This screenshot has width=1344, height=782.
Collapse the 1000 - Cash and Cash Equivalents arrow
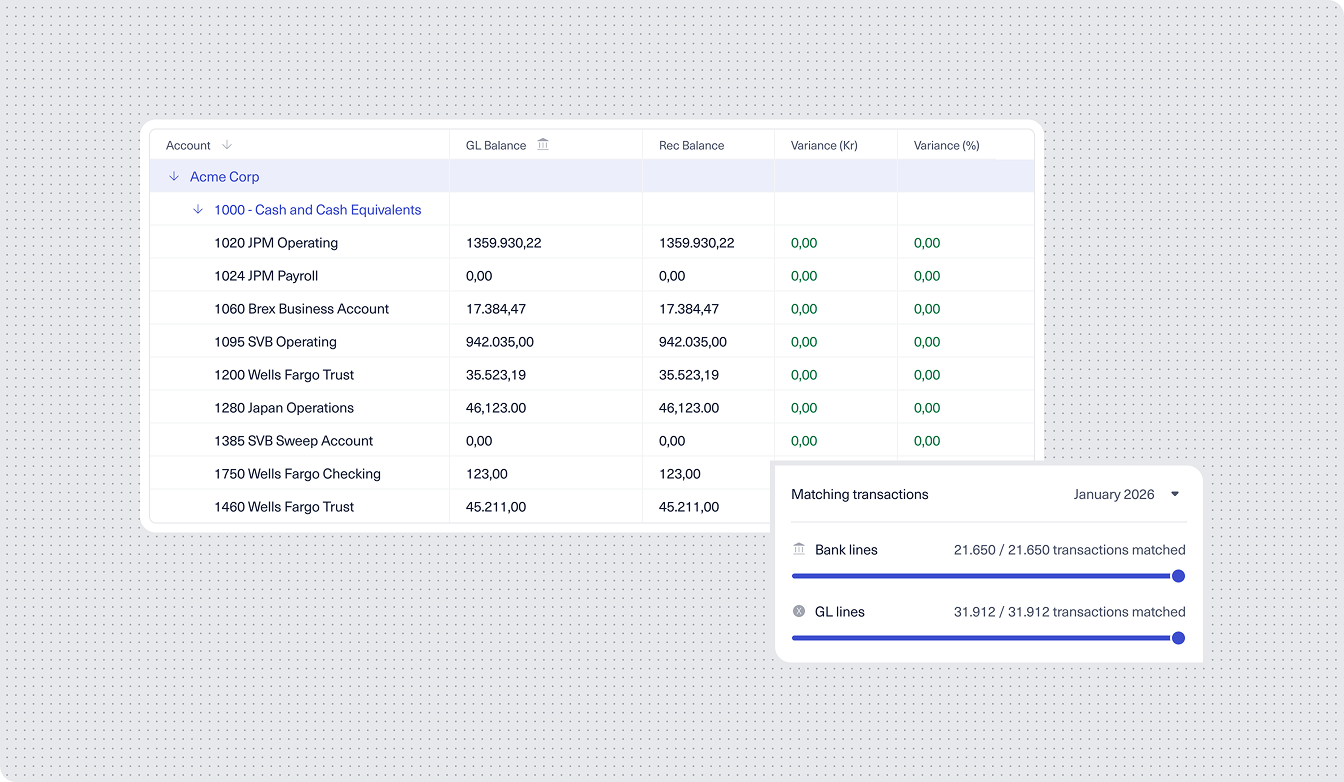click(198, 210)
